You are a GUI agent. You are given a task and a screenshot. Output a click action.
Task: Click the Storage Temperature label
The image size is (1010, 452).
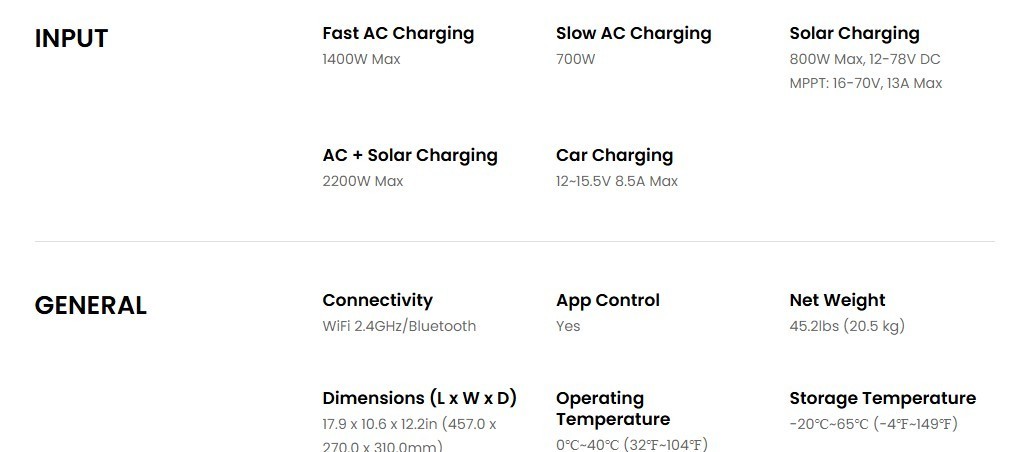tap(882, 398)
